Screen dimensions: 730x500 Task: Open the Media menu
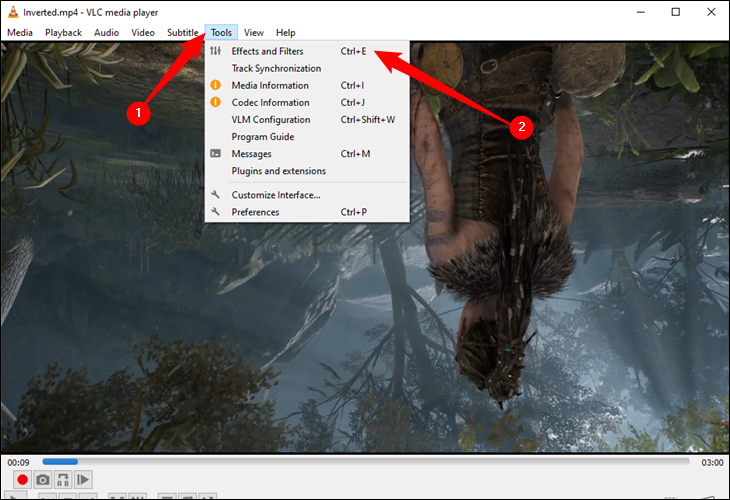pos(20,33)
